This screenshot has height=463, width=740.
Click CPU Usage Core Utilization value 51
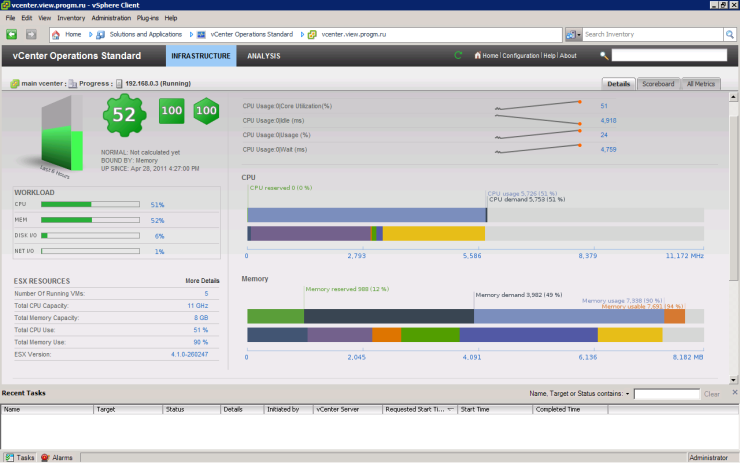point(604,106)
